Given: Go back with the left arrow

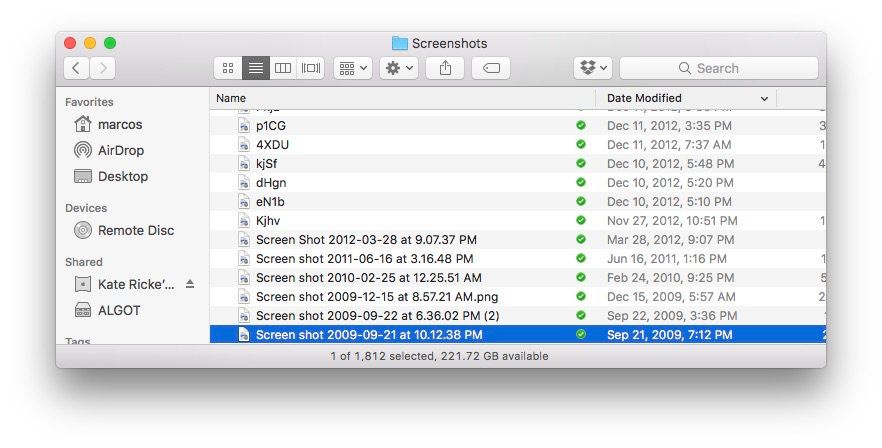Looking at the screenshot, I should [x=77, y=68].
